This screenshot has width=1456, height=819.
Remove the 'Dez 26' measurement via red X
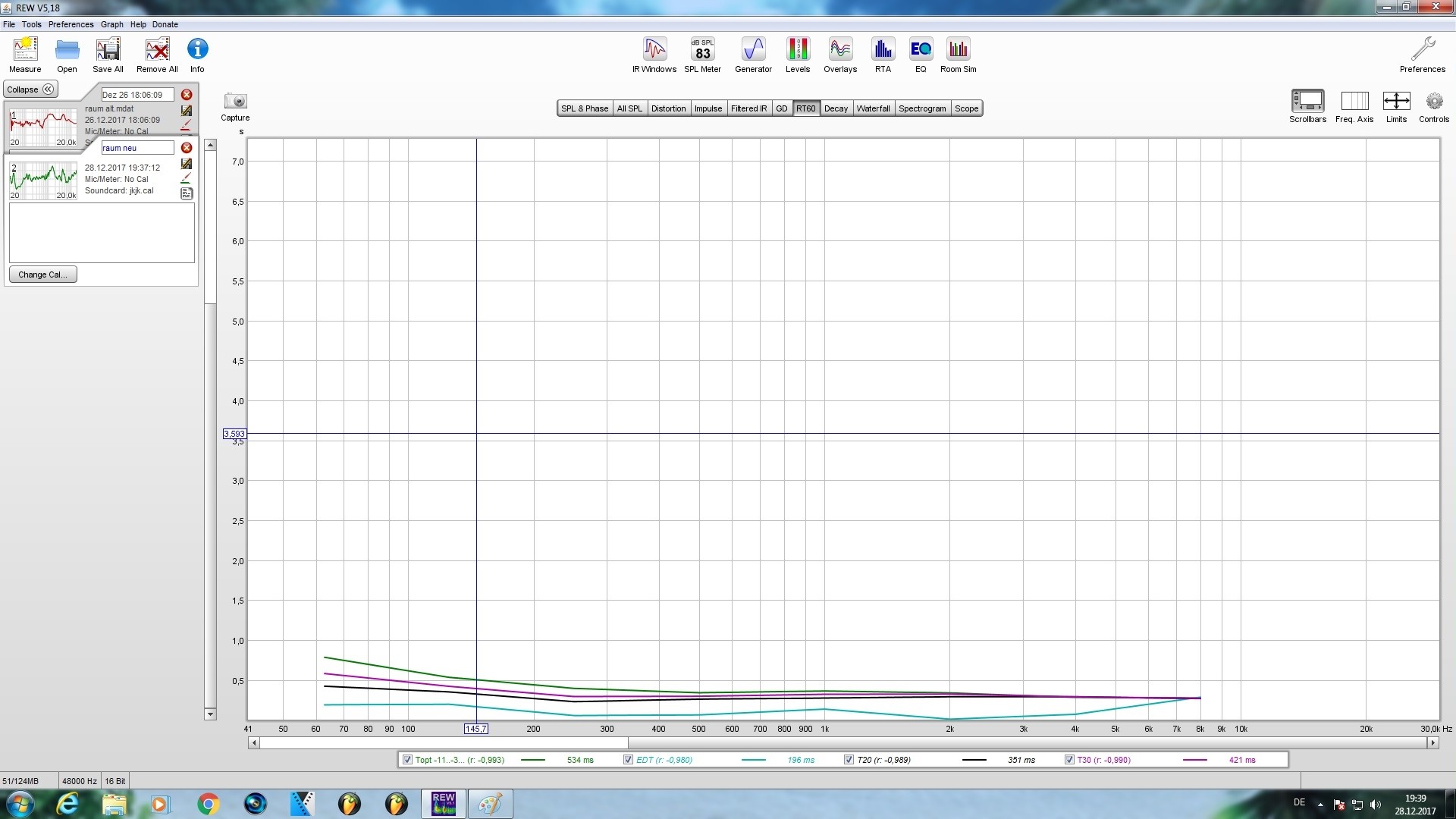(x=187, y=95)
